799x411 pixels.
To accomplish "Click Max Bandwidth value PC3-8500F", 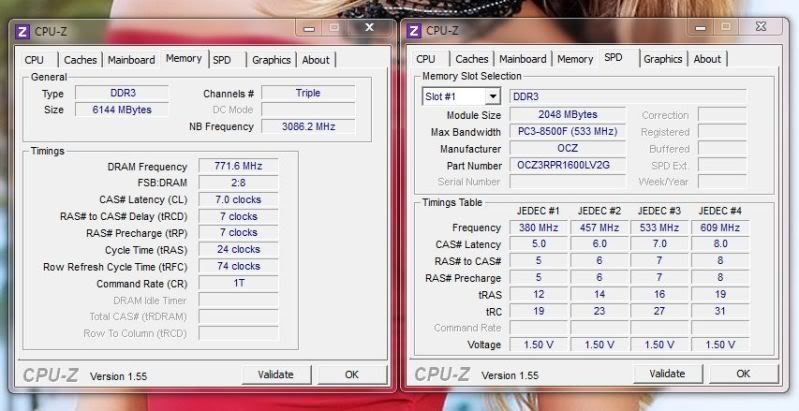I will coord(568,131).
